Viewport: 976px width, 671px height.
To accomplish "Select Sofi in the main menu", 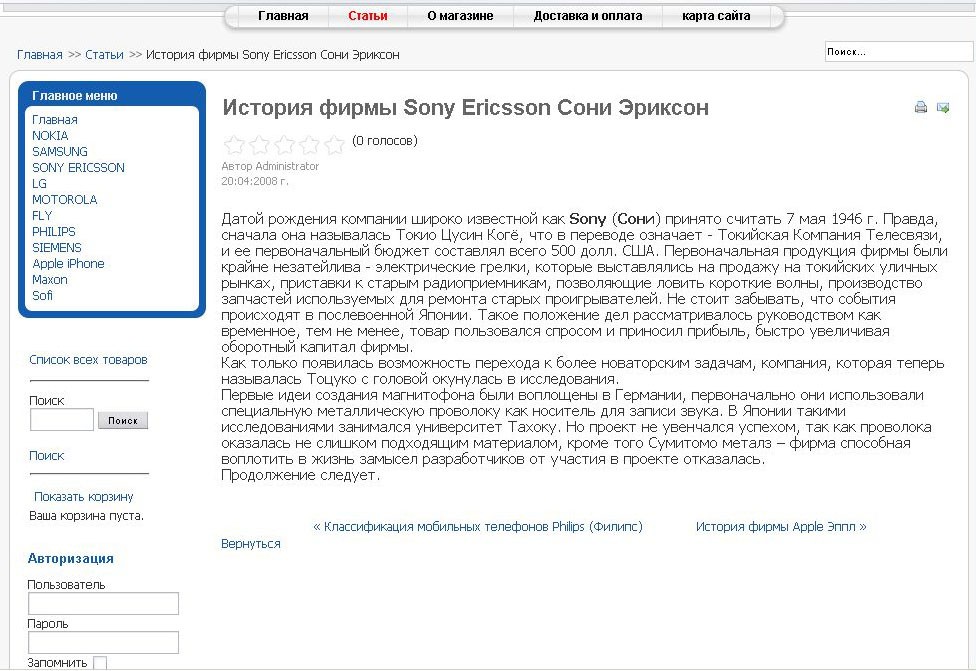I will pyautogui.click(x=42, y=296).
